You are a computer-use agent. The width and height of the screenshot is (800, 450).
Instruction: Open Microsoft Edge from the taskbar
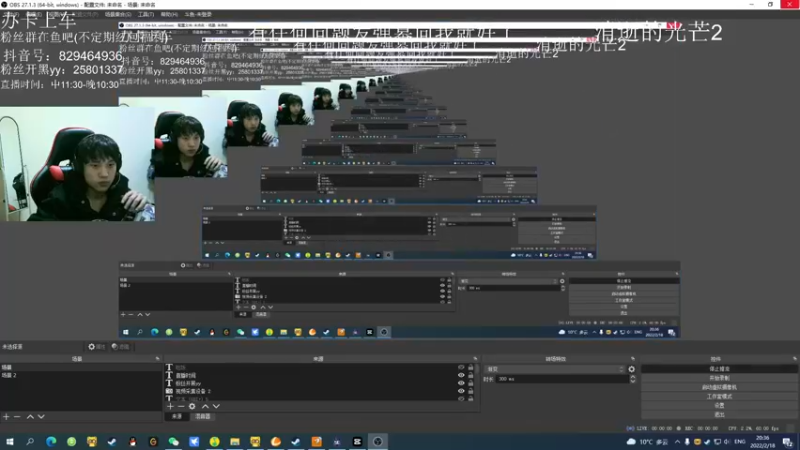coord(51,441)
